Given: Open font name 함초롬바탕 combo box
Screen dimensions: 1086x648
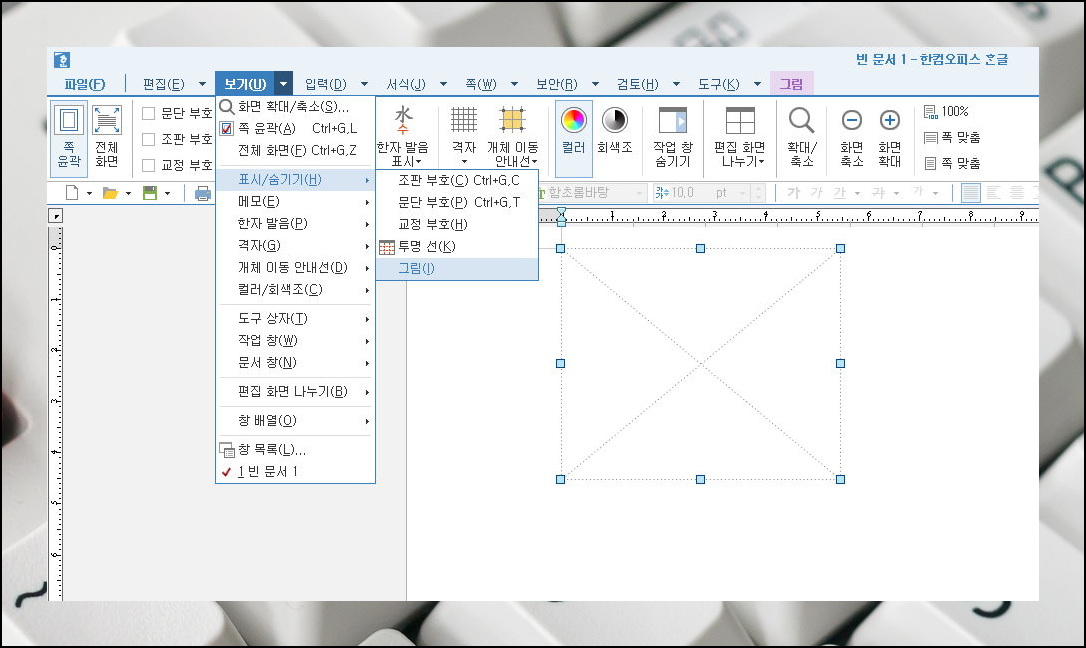Looking at the screenshot, I should coord(592,192).
